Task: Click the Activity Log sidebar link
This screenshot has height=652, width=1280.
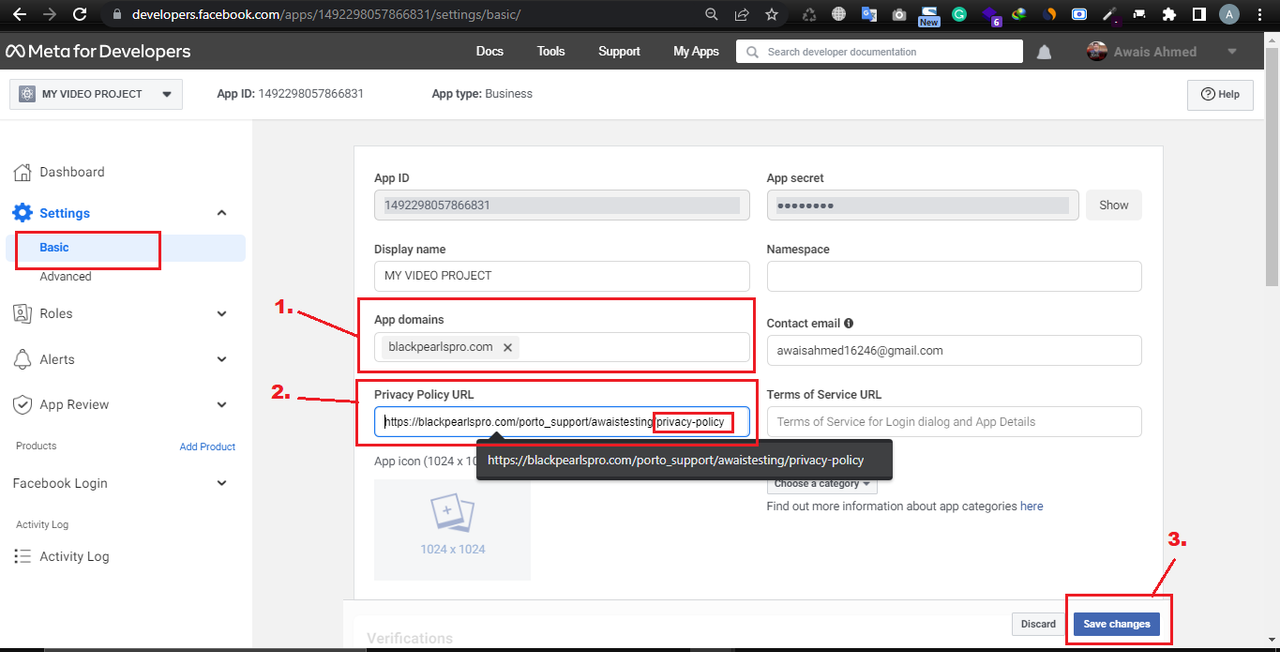Action: 74,556
